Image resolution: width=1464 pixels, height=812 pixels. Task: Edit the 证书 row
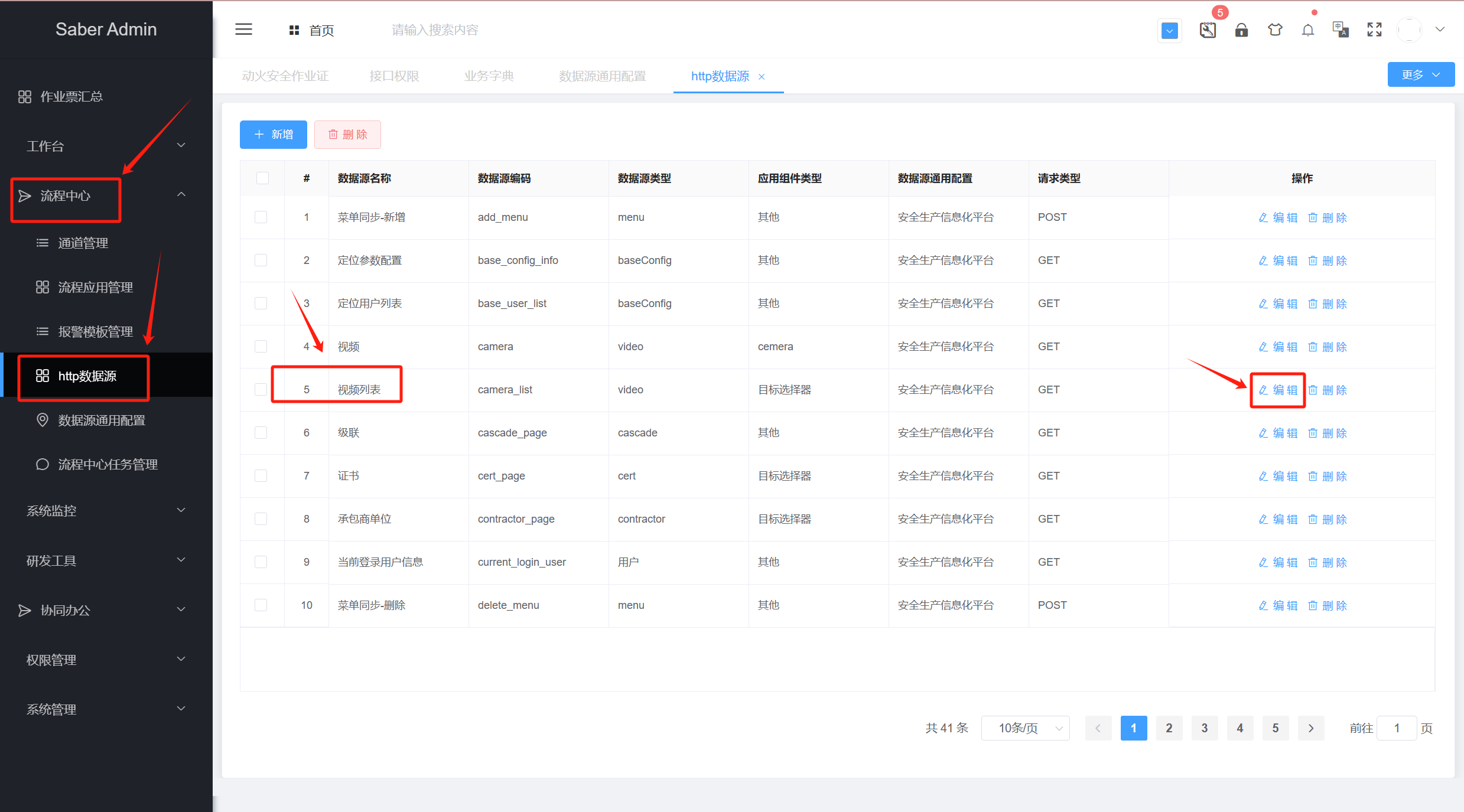click(1278, 476)
